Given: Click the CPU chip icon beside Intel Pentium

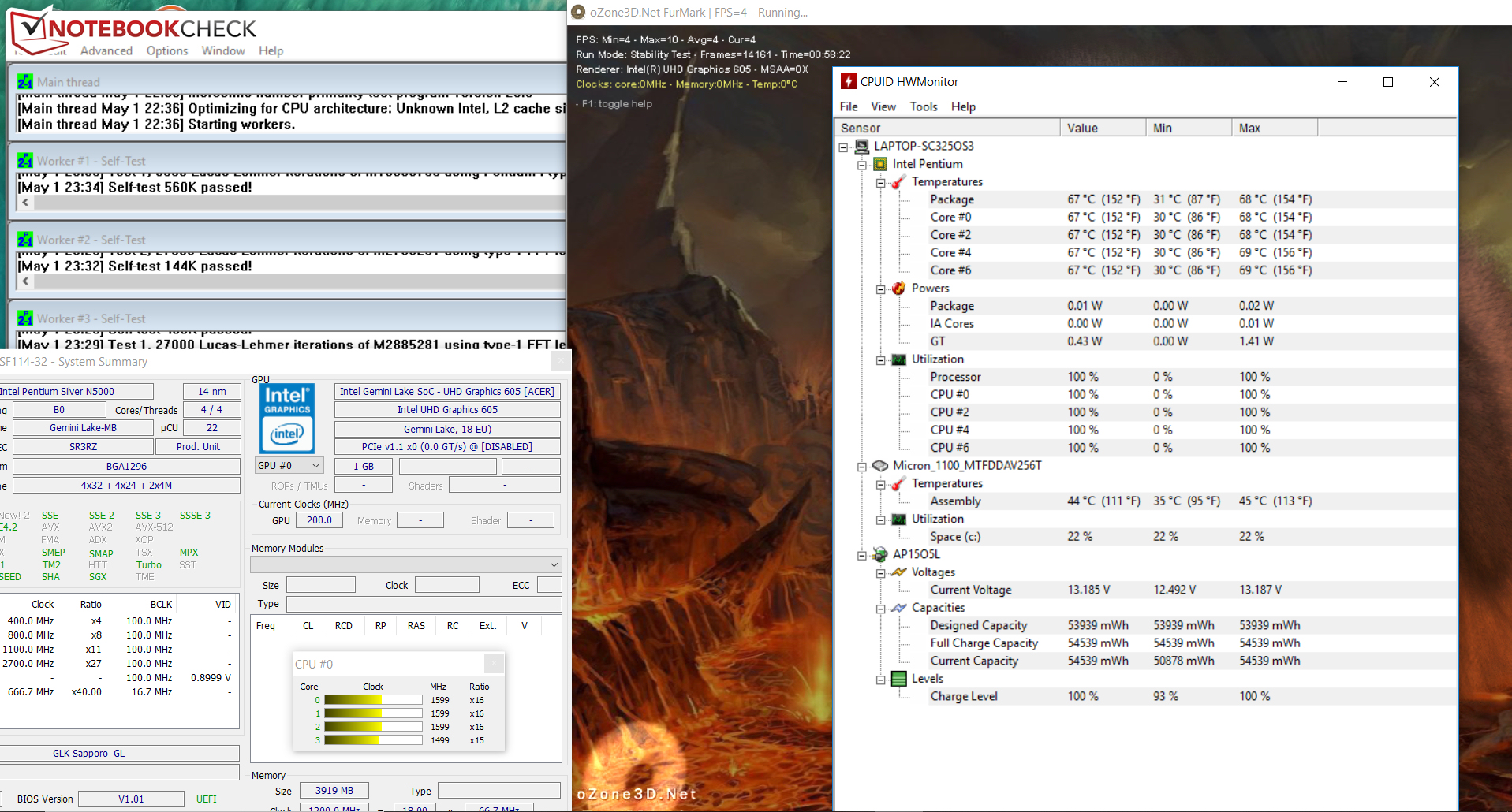Looking at the screenshot, I should 880,164.
